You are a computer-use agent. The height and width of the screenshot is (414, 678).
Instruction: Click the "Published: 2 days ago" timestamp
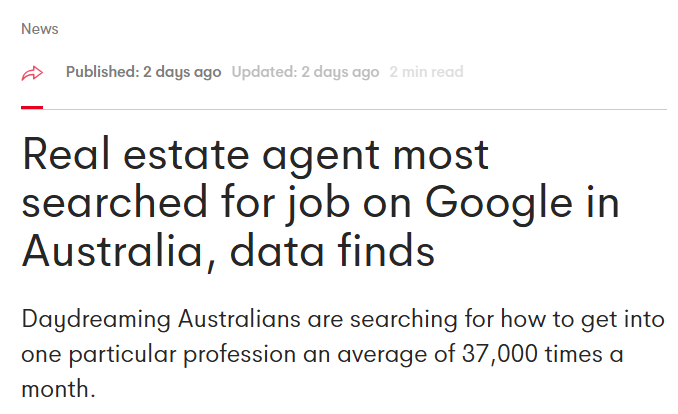click(143, 72)
